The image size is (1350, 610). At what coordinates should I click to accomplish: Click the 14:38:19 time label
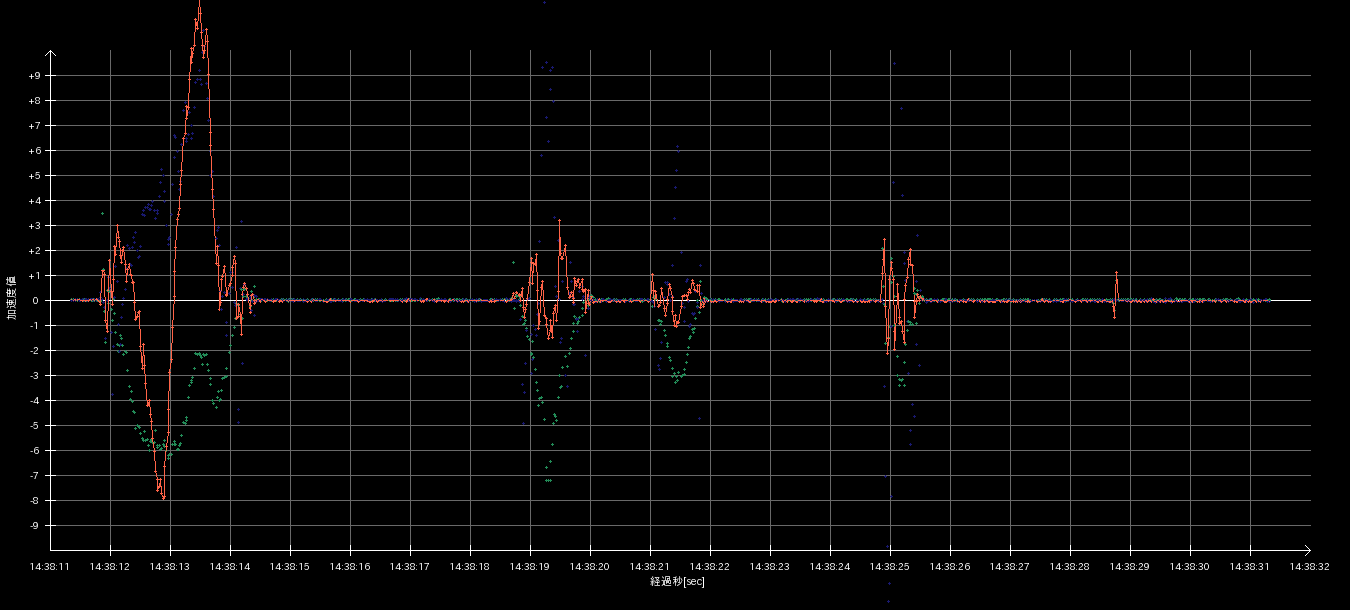530,567
